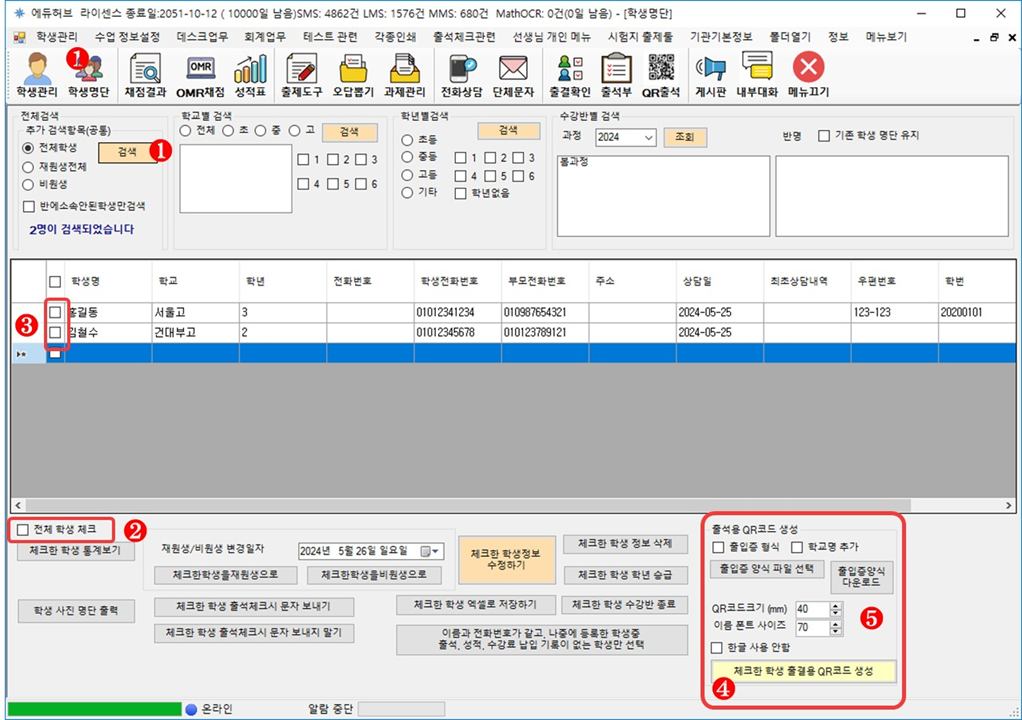This screenshot has width=1022, height=720.
Task: Open the 출석체크관련 menu
Action: pyautogui.click(x=464, y=36)
